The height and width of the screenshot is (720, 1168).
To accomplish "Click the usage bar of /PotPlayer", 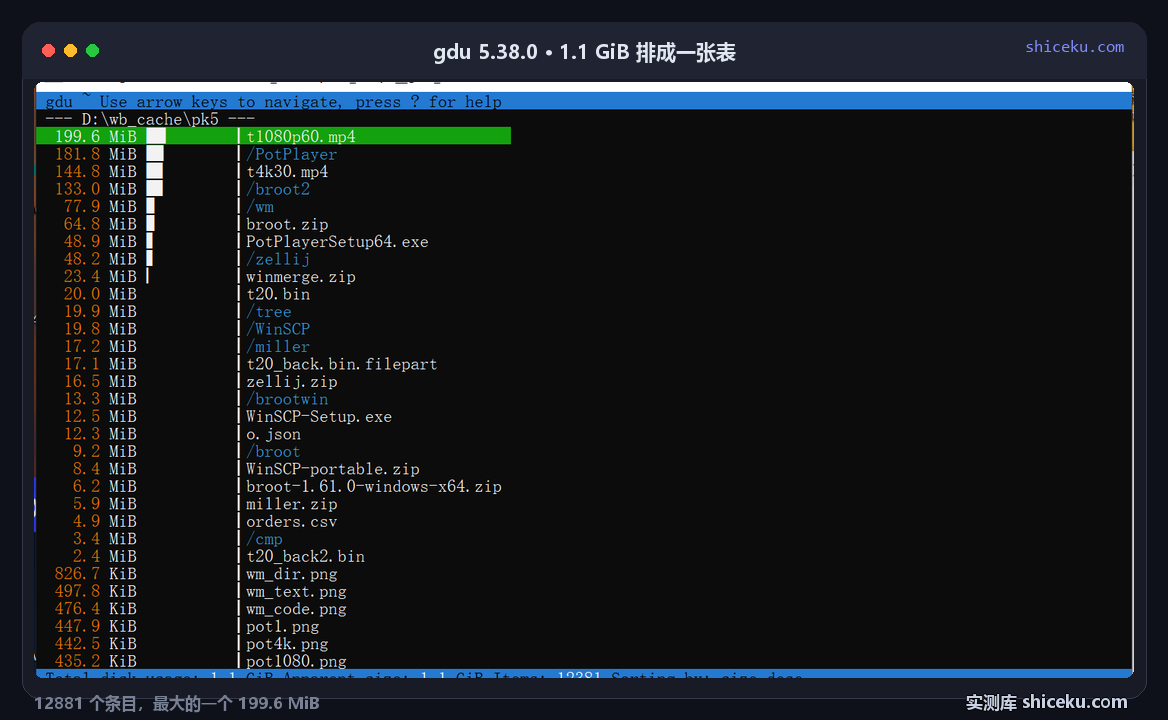I will (155, 154).
